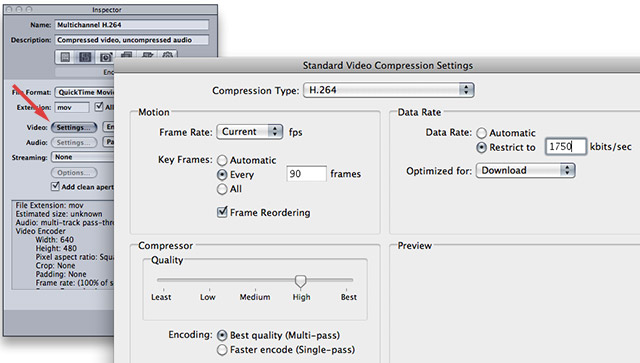Click the key frames 90 frames field
This screenshot has height=363, width=640.
click(x=306, y=174)
